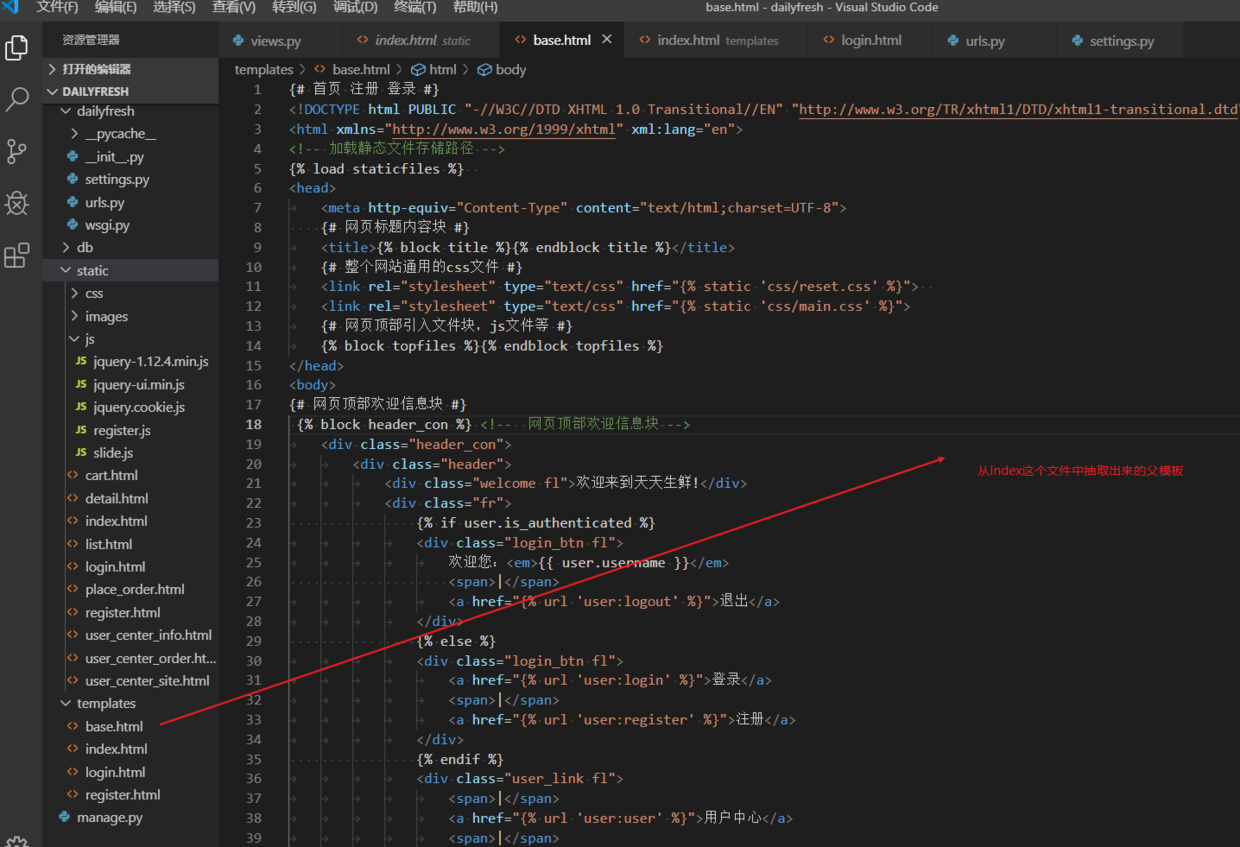Collapse static folder
The width and height of the screenshot is (1240, 847).
130,270
